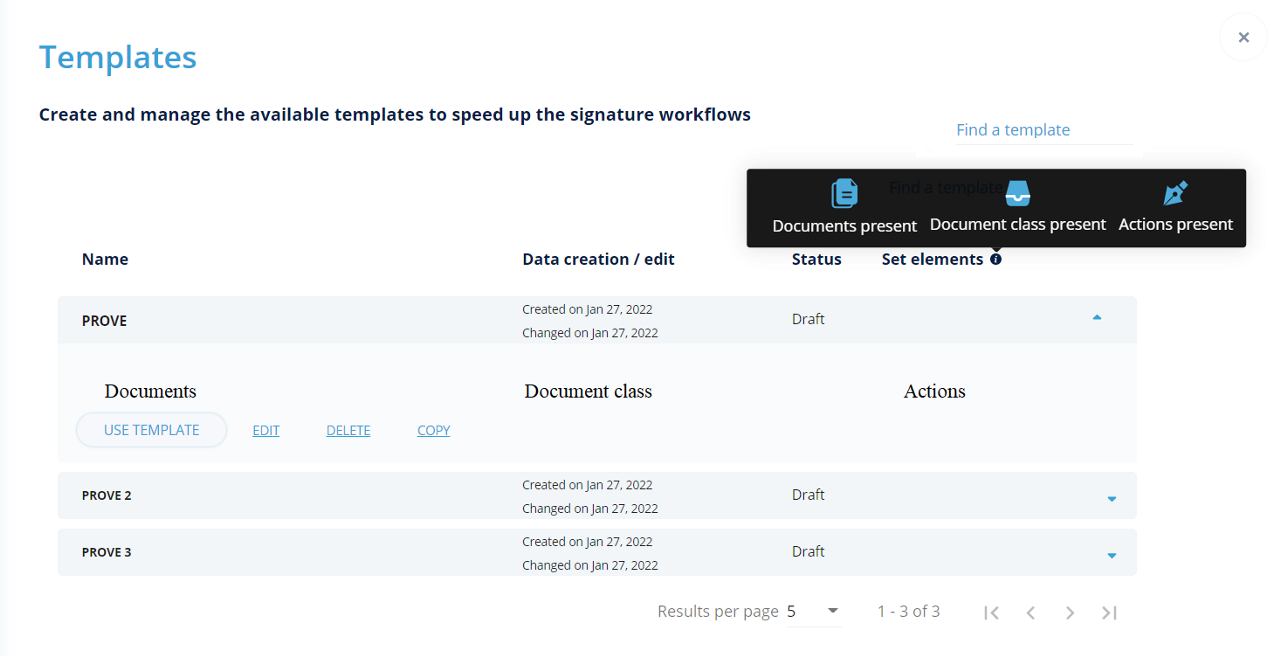The width and height of the screenshot is (1280, 657).
Task: Go to the next results page
Action: (x=1070, y=612)
